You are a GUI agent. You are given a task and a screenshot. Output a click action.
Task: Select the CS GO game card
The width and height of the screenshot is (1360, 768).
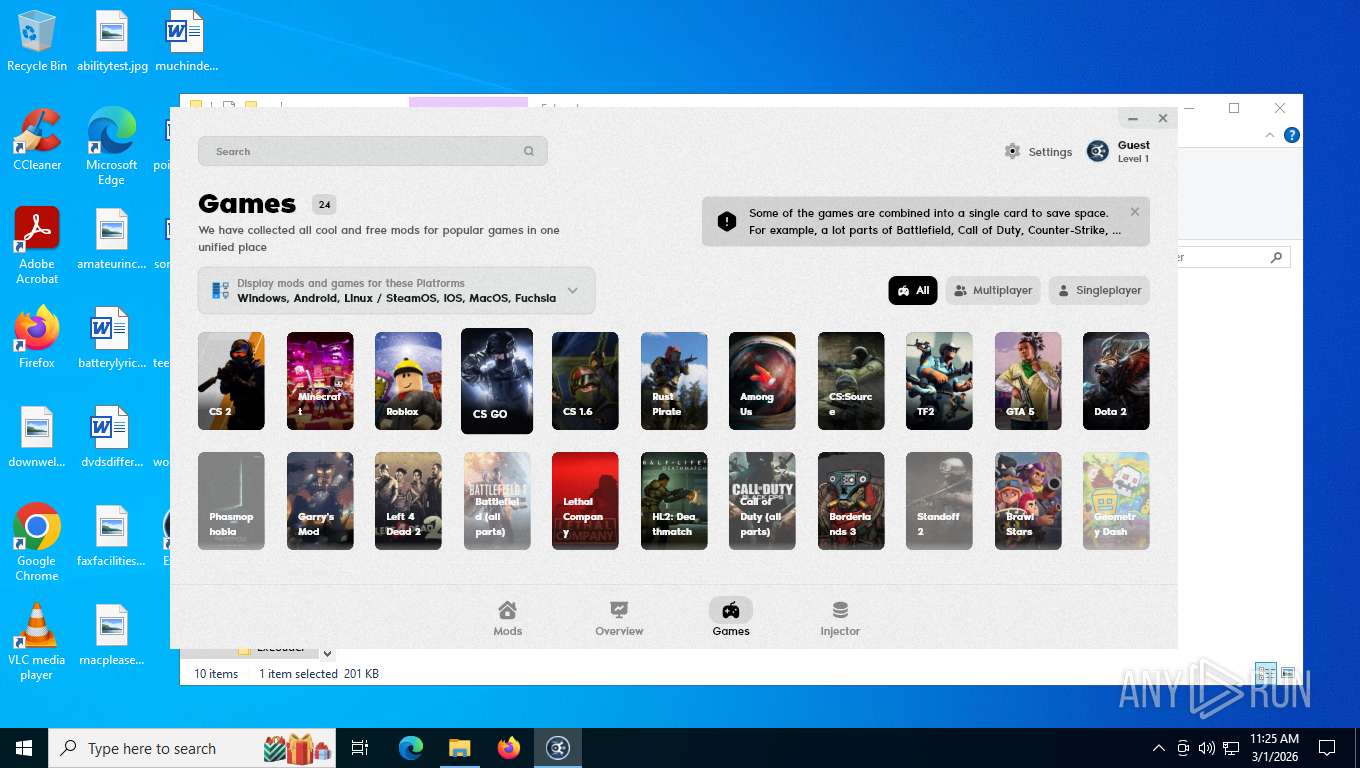coord(497,381)
